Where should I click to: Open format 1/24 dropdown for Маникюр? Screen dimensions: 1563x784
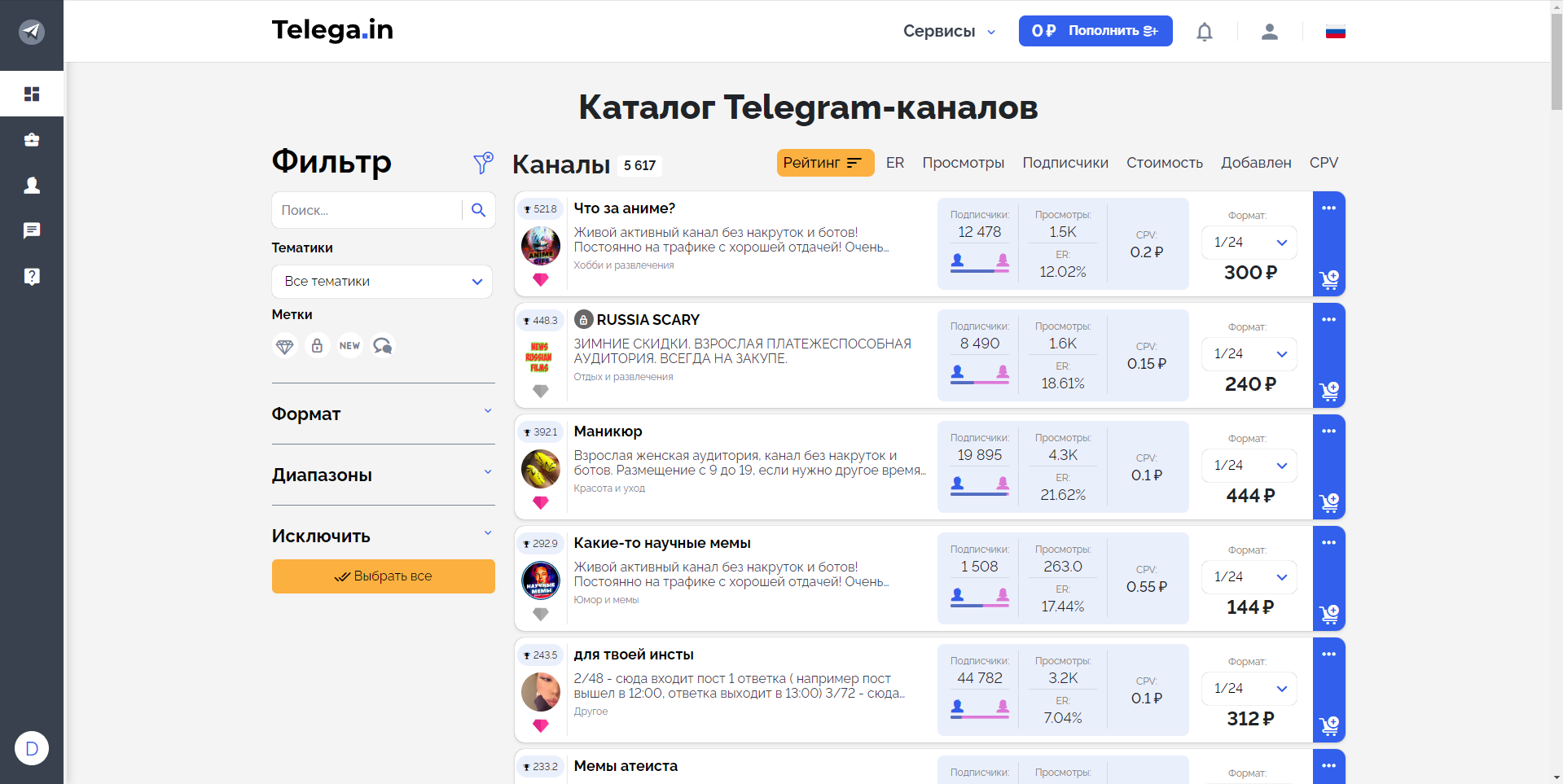tap(1249, 466)
